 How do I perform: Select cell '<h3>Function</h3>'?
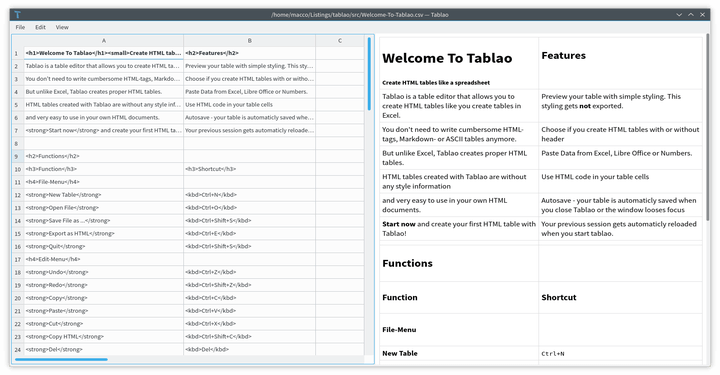pyautogui.click(x=104, y=169)
